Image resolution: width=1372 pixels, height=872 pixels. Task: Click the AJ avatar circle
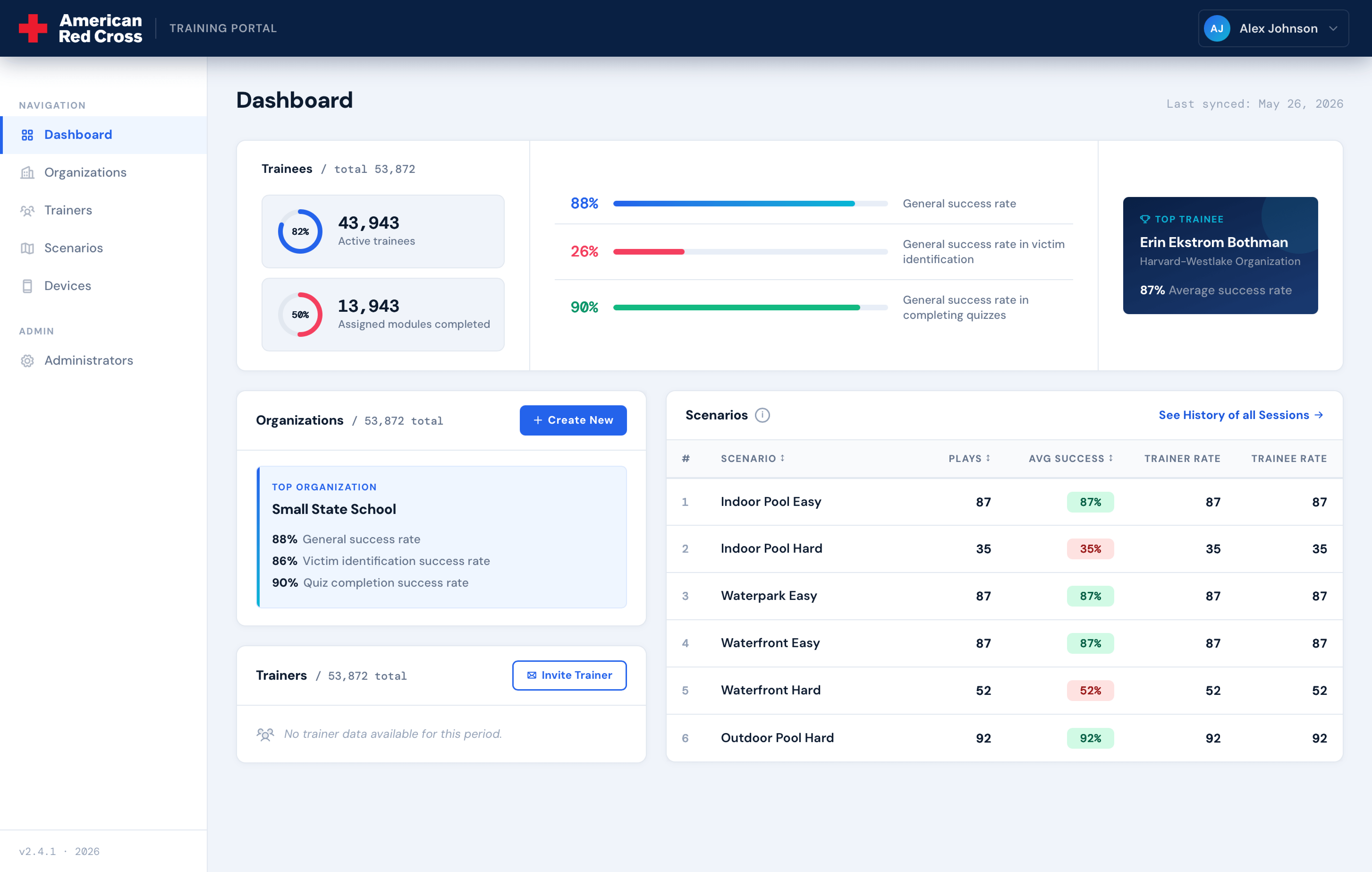click(1216, 29)
